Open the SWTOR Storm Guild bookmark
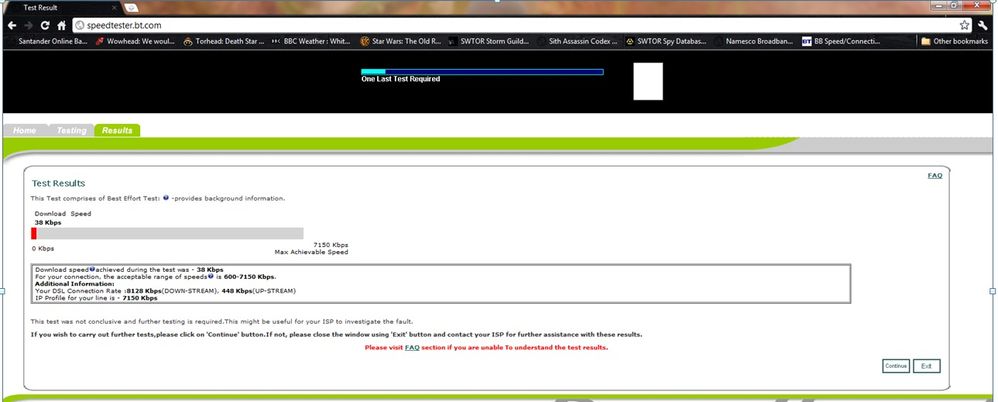Viewport: 998px width, 402px height. click(489, 41)
